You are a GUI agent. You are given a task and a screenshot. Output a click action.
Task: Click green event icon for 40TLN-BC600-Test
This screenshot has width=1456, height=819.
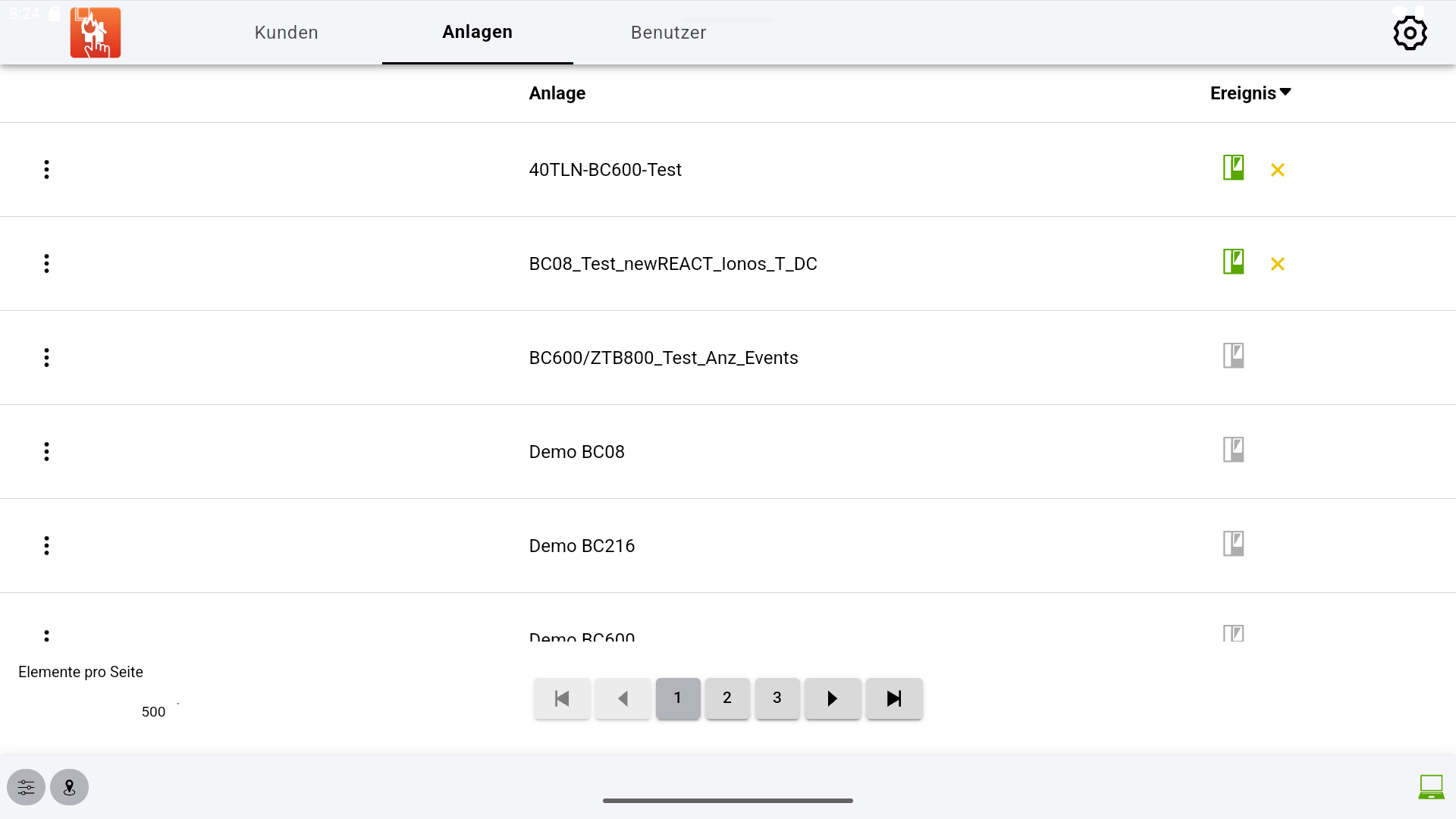tap(1233, 168)
